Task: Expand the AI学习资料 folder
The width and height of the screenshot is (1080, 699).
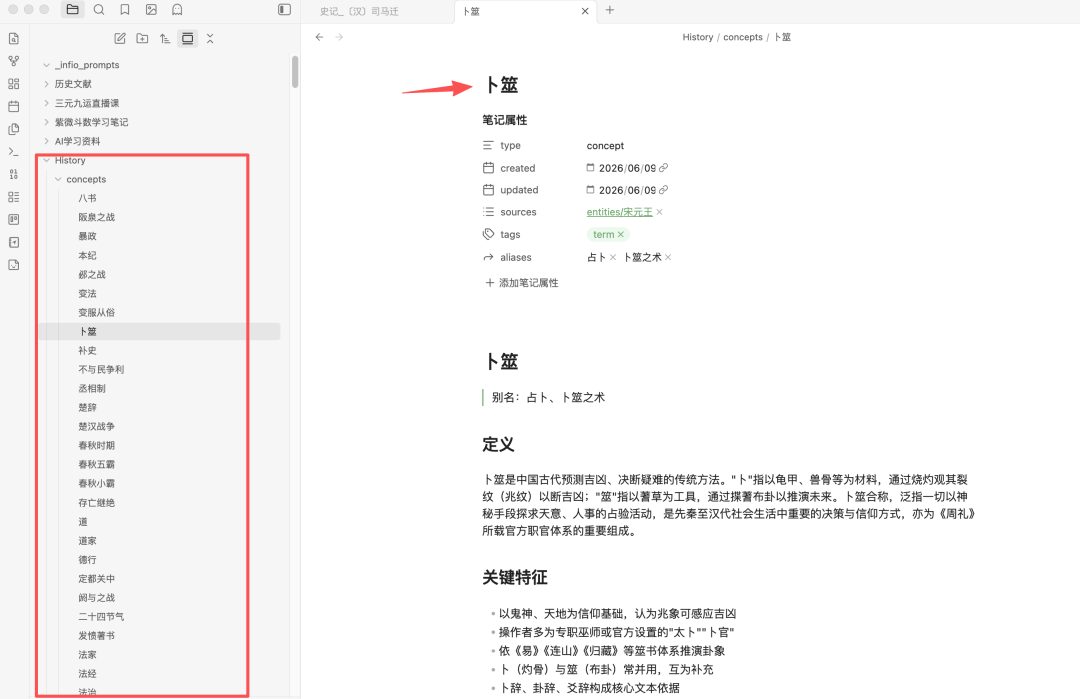Action: tap(46, 141)
